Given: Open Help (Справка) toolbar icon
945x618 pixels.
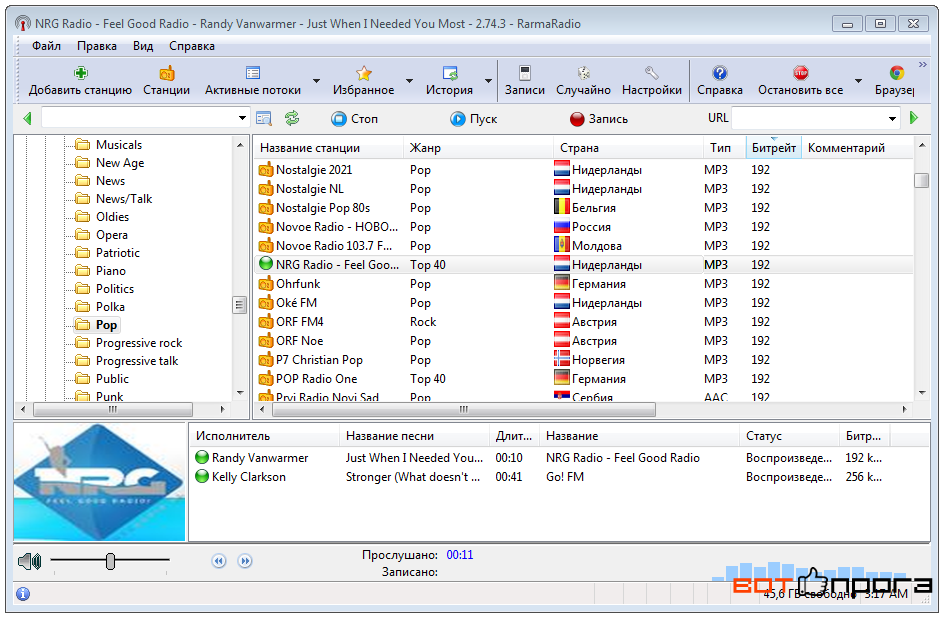Looking at the screenshot, I should click(x=720, y=81).
